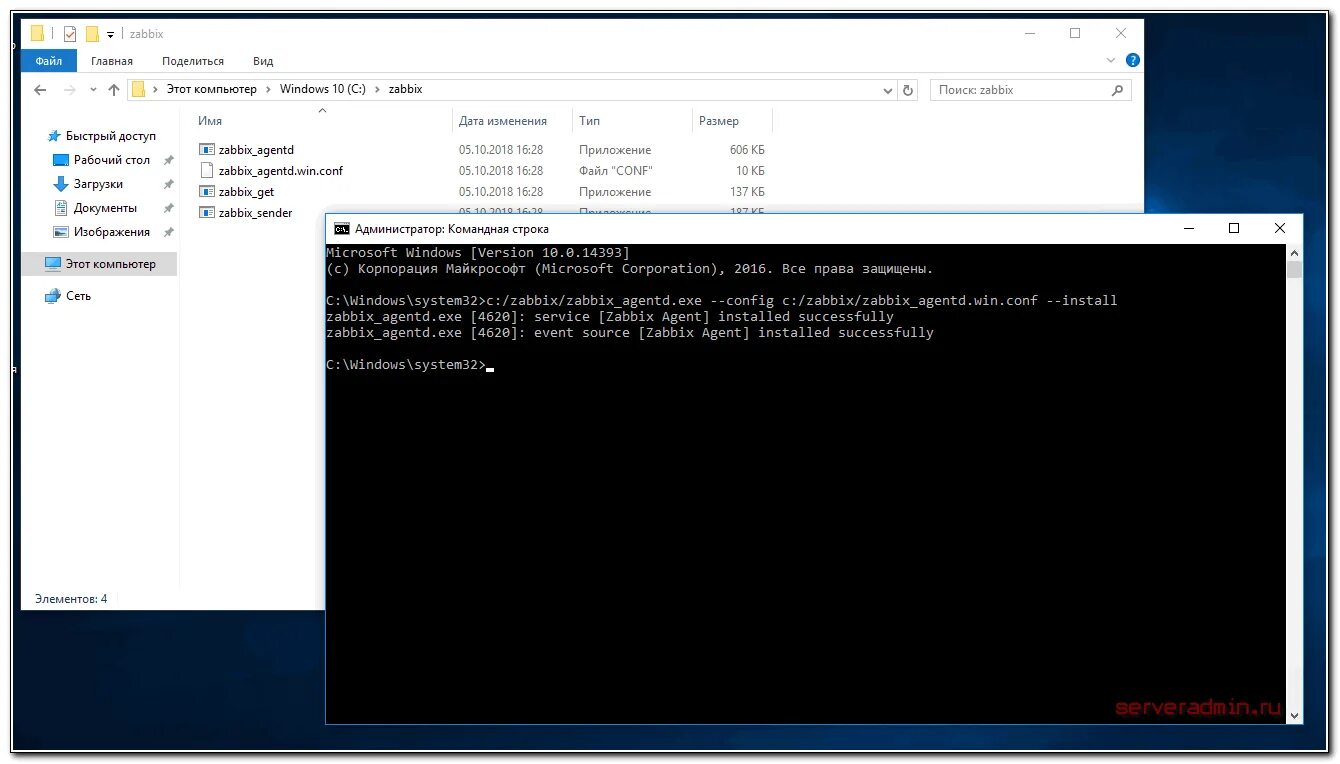Click the New folder icon in Explorer title bar
The width and height of the screenshot is (1340, 764).
tap(92, 34)
